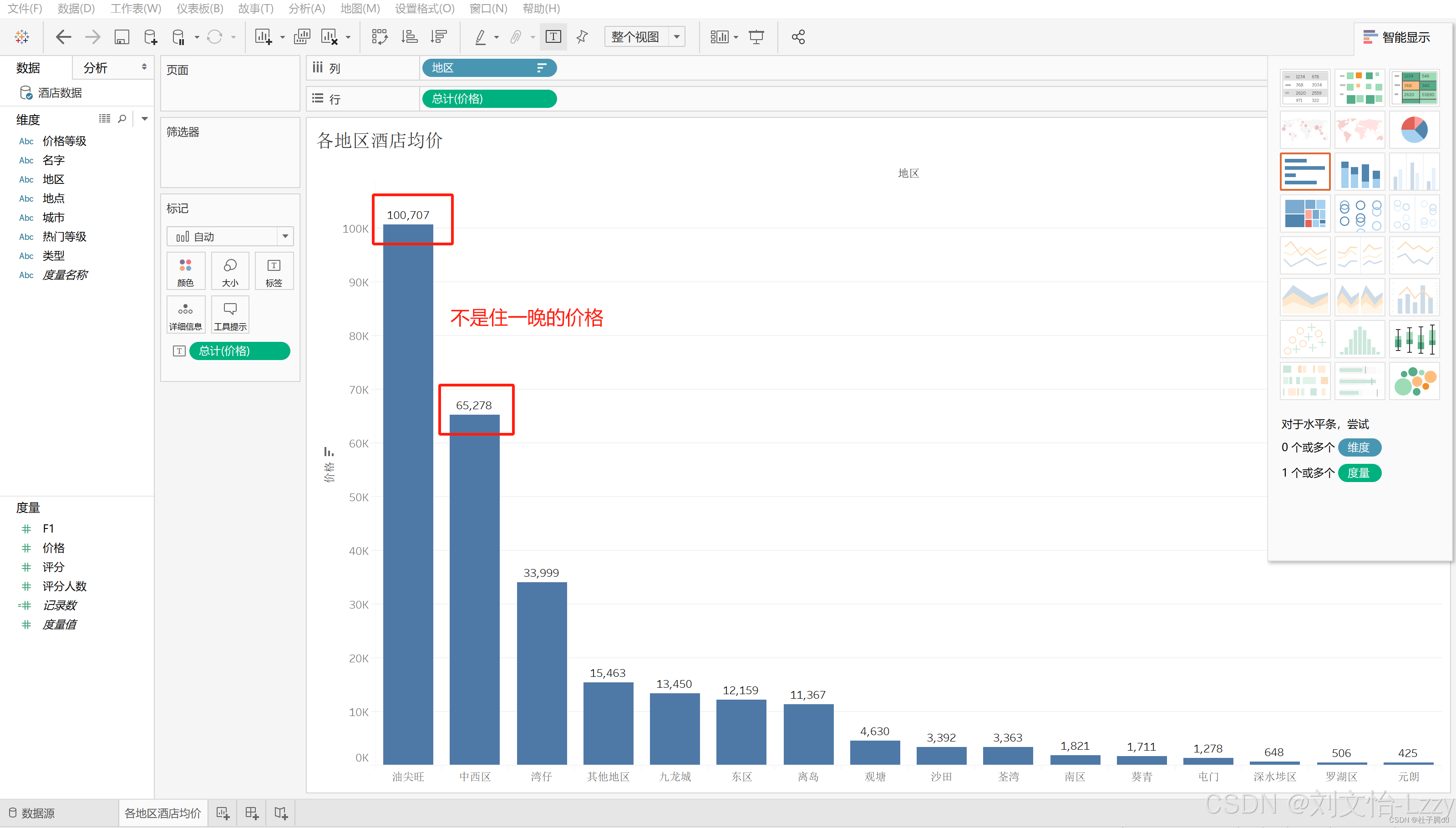Click the share workbook icon
Image resolution: width=1456 pixels, height=828 pixels.
pyautogui.click(x=798, y=37)
